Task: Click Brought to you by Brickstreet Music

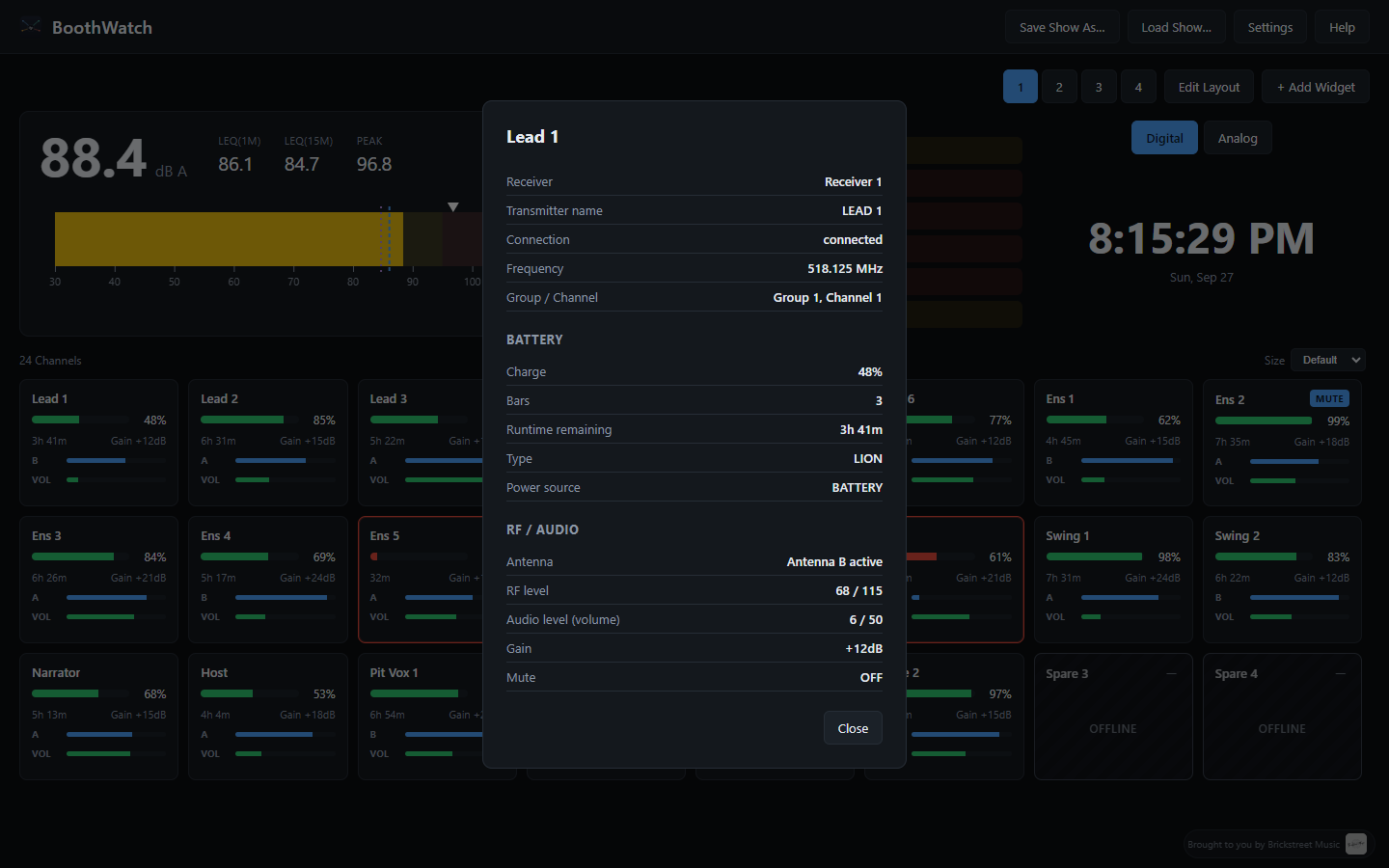Action: pyautogui.click(x=1264, y=845)
